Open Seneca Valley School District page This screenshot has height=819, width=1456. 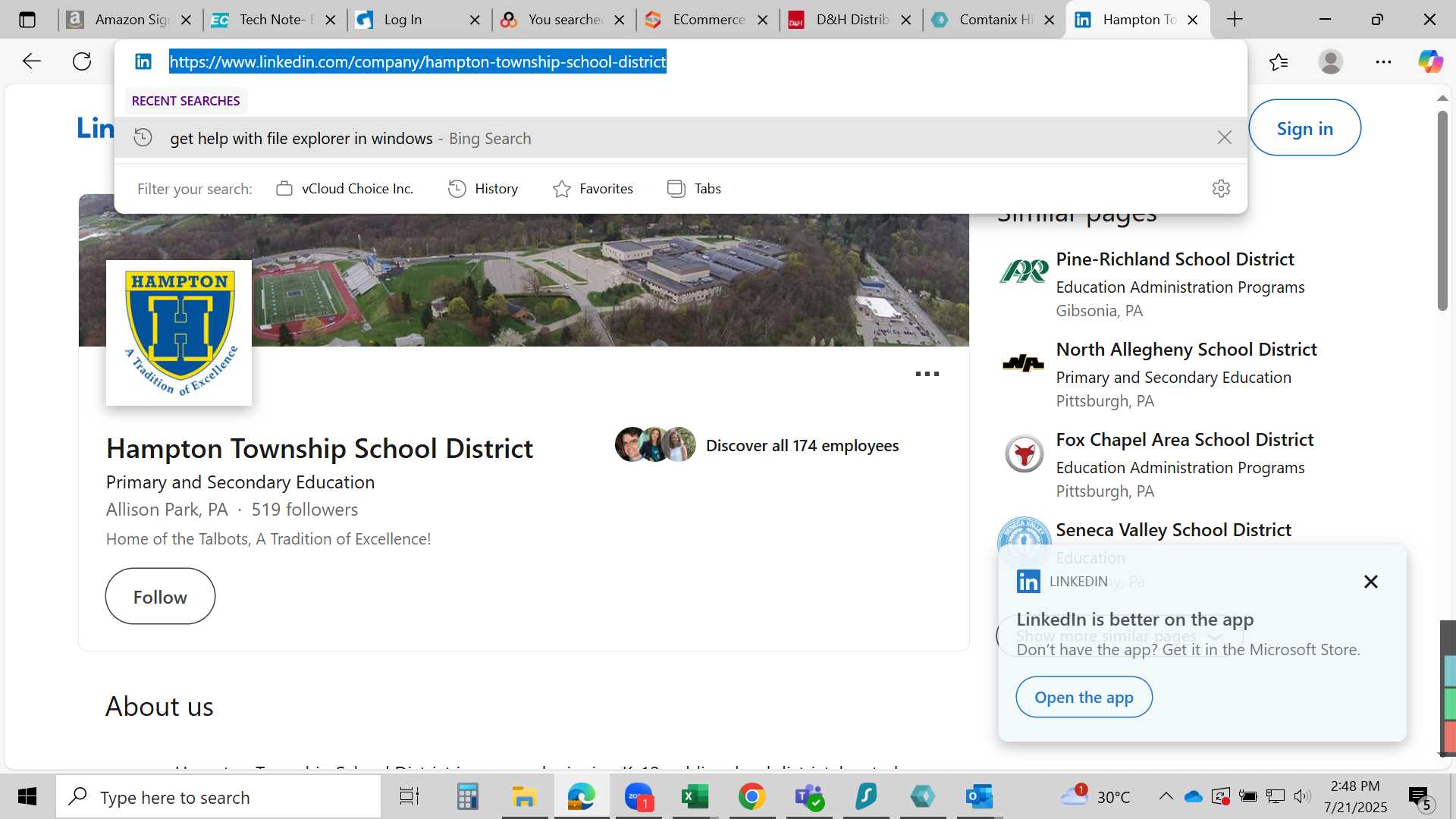click(x=1173, y=530)
